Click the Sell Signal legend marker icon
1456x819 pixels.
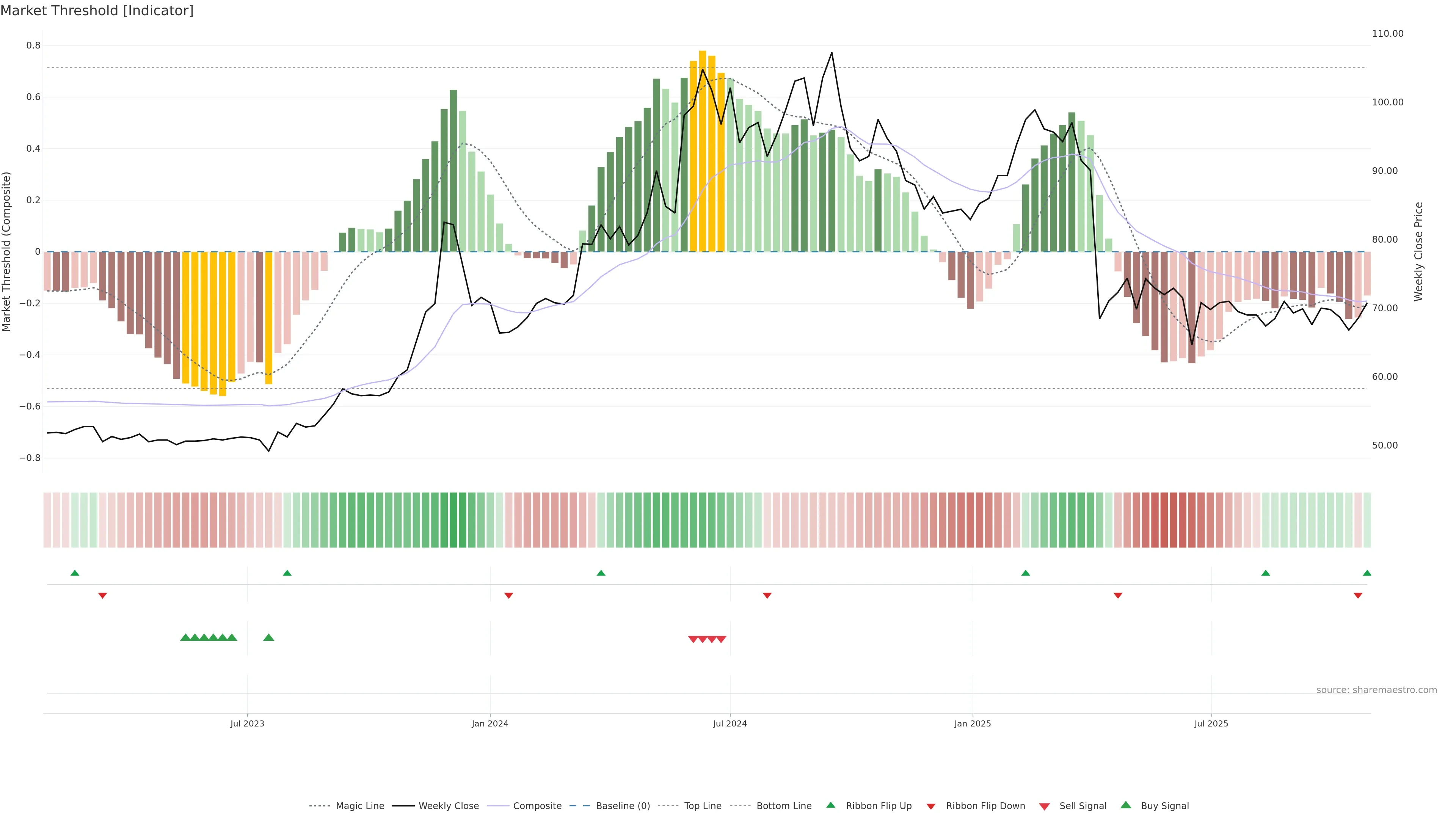1044,806
